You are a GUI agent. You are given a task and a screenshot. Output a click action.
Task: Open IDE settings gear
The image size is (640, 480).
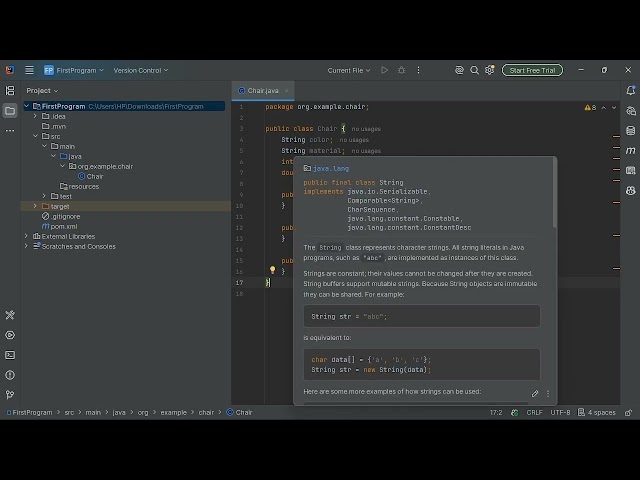coord(489,70)
